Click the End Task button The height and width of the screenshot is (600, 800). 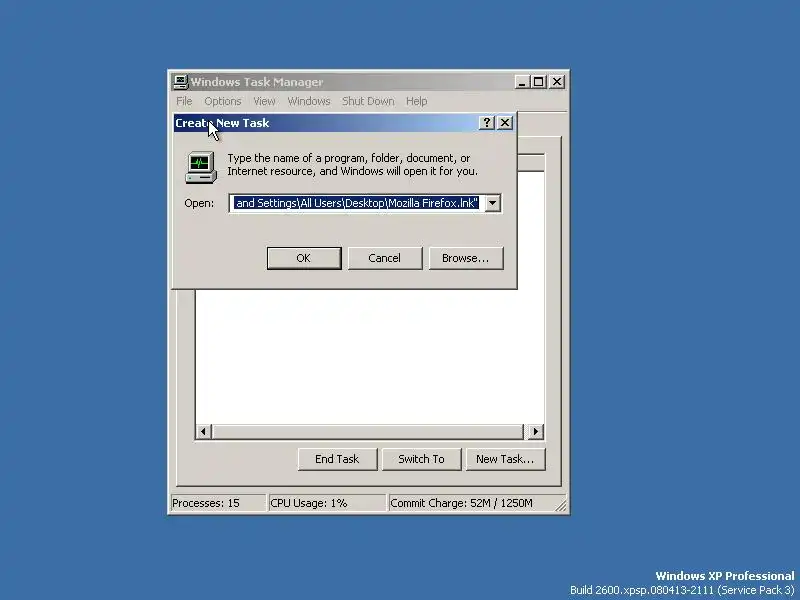point(337,459)
